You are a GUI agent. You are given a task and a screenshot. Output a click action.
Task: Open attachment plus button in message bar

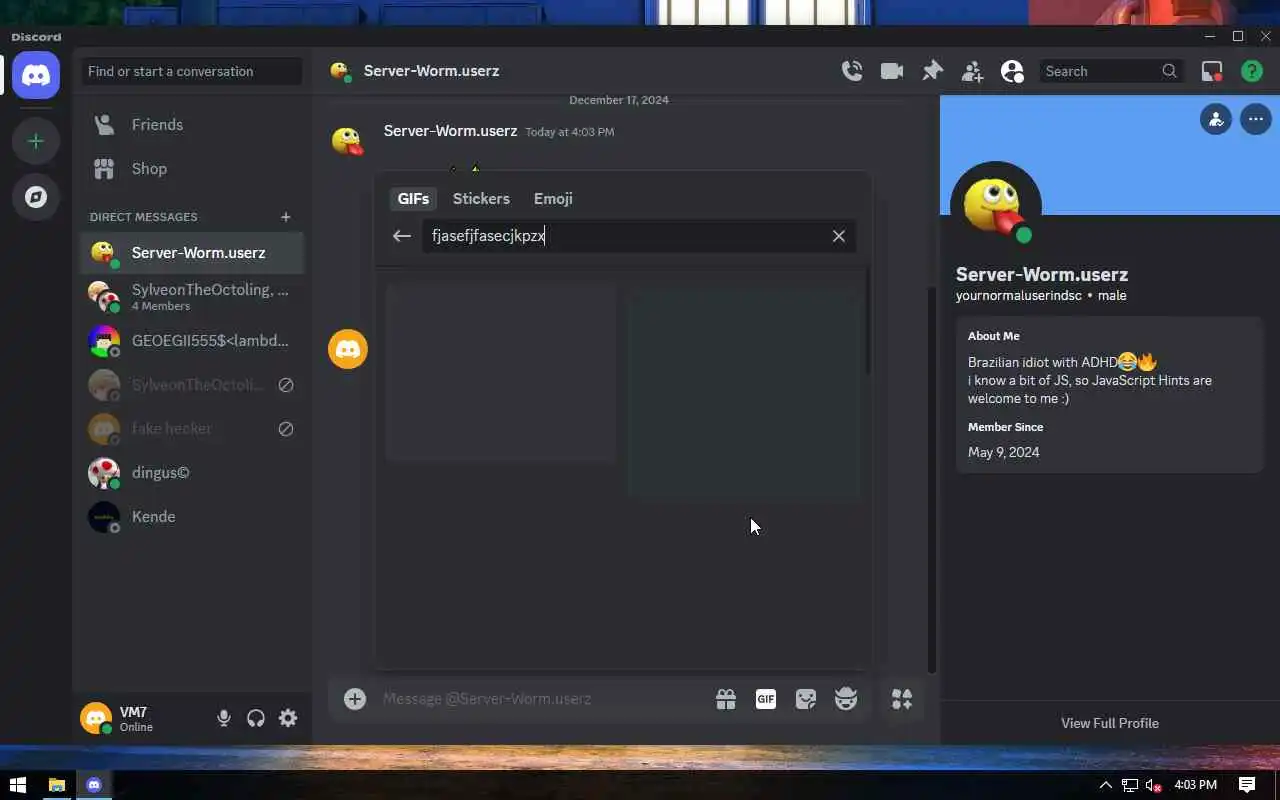355,699
